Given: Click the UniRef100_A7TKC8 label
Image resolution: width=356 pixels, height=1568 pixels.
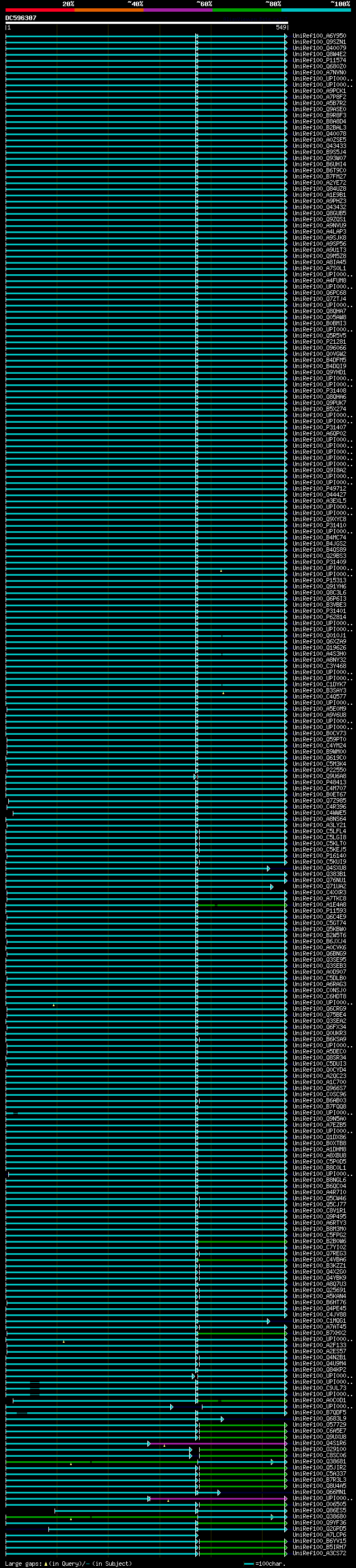Looking at the screenshot, I should 319,898.
